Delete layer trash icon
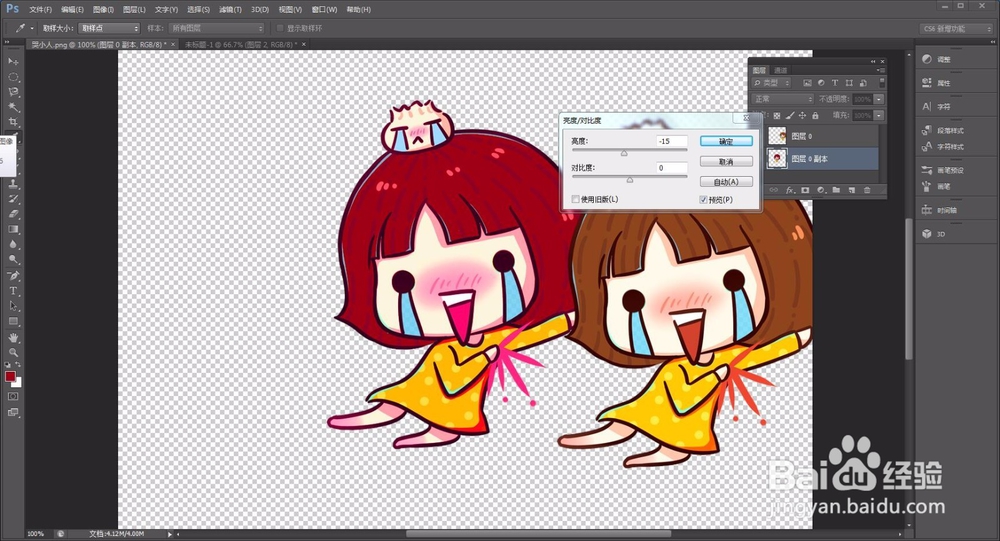Screen dimensions: 1000x541 pyautogui.click(x=867, y=190)
